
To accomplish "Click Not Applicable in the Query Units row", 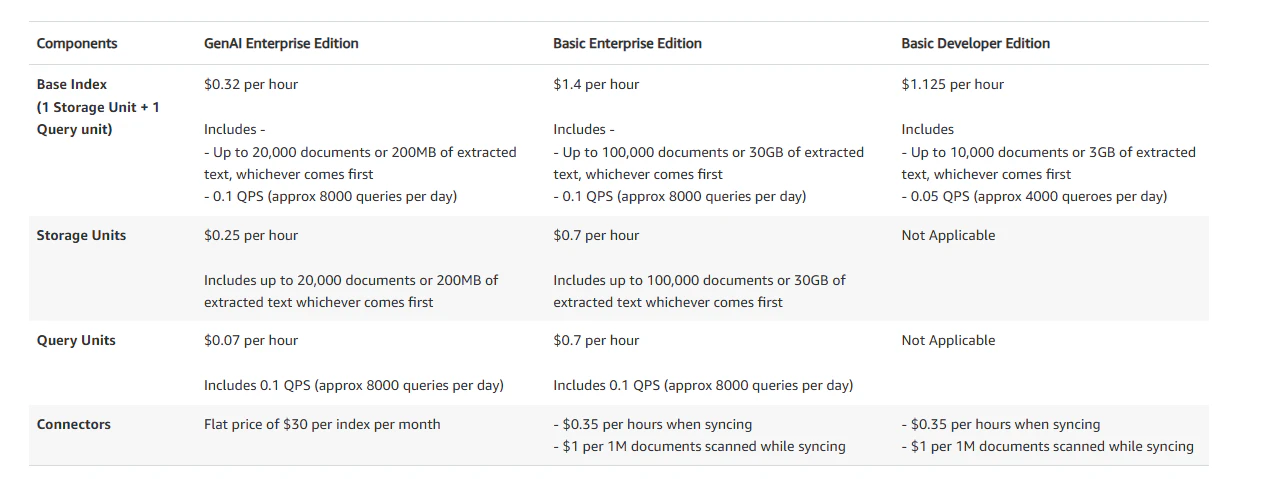I will (948, 341).
